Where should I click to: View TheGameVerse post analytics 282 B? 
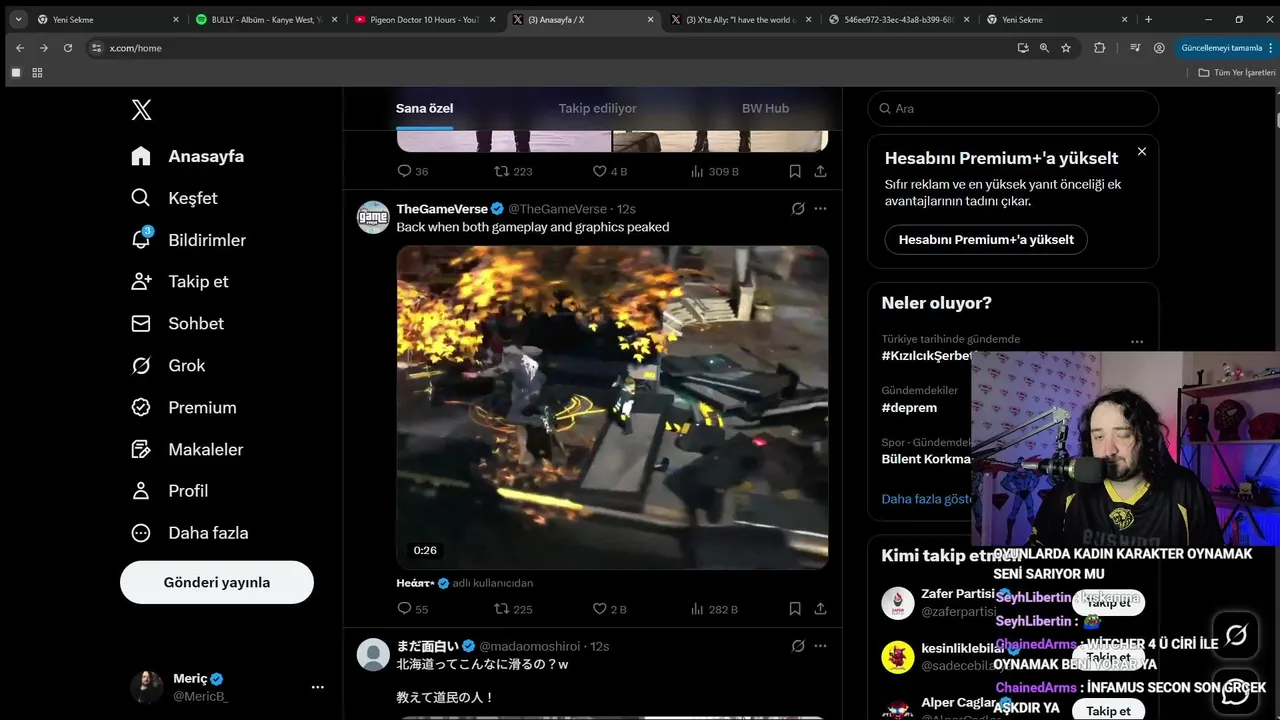714,609
